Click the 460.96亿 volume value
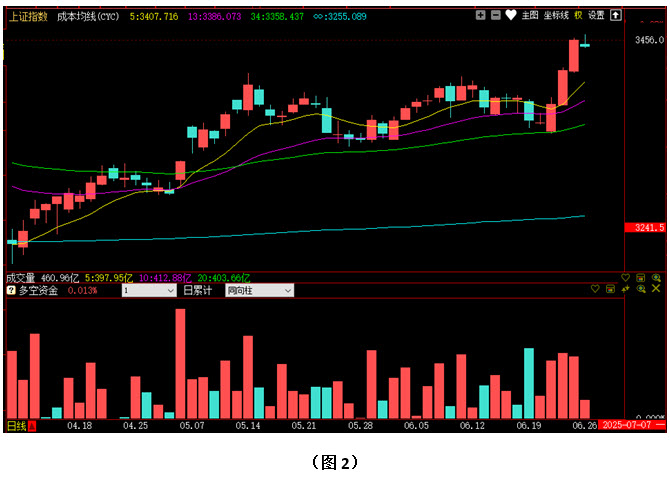This screenshot has height=481, width=670. click(x=60, y=278)
